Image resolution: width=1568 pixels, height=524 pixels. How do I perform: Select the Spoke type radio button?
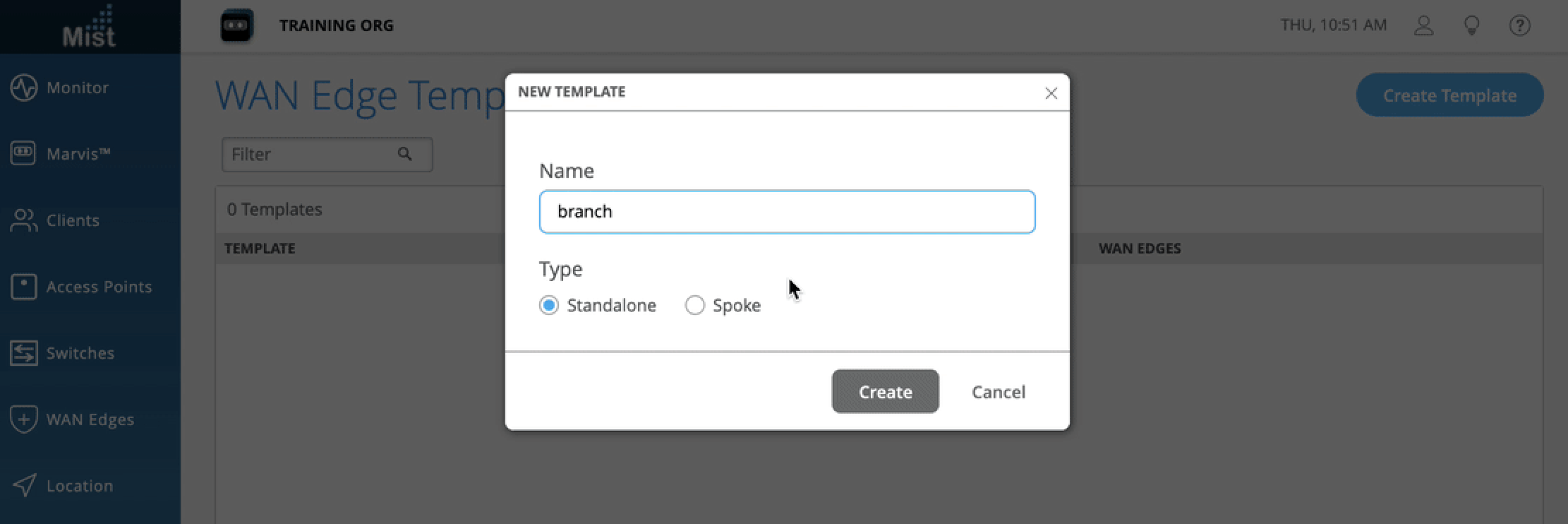pyautogui.click(x=694, y=305)
